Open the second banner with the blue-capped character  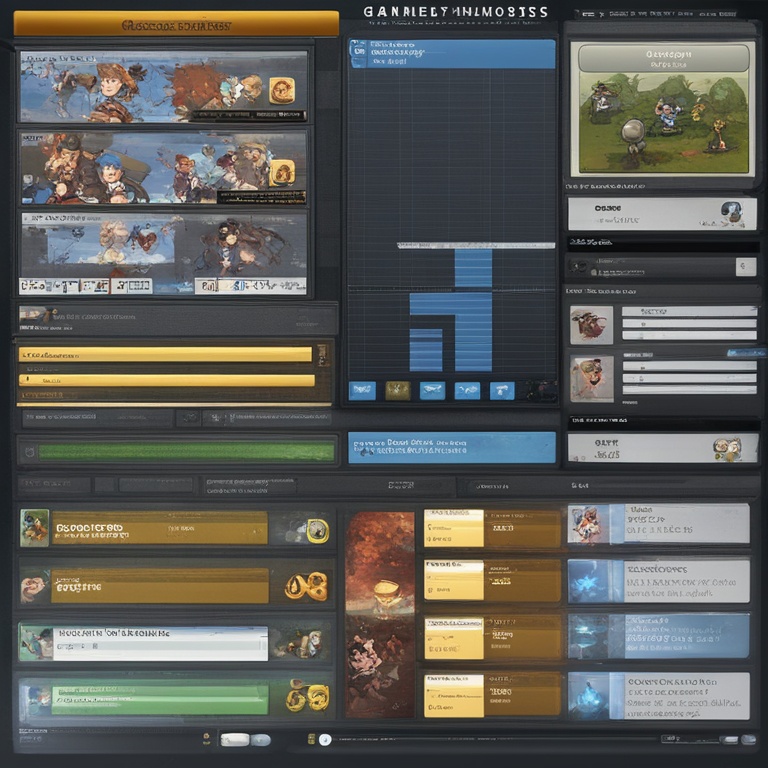point(164,168)
